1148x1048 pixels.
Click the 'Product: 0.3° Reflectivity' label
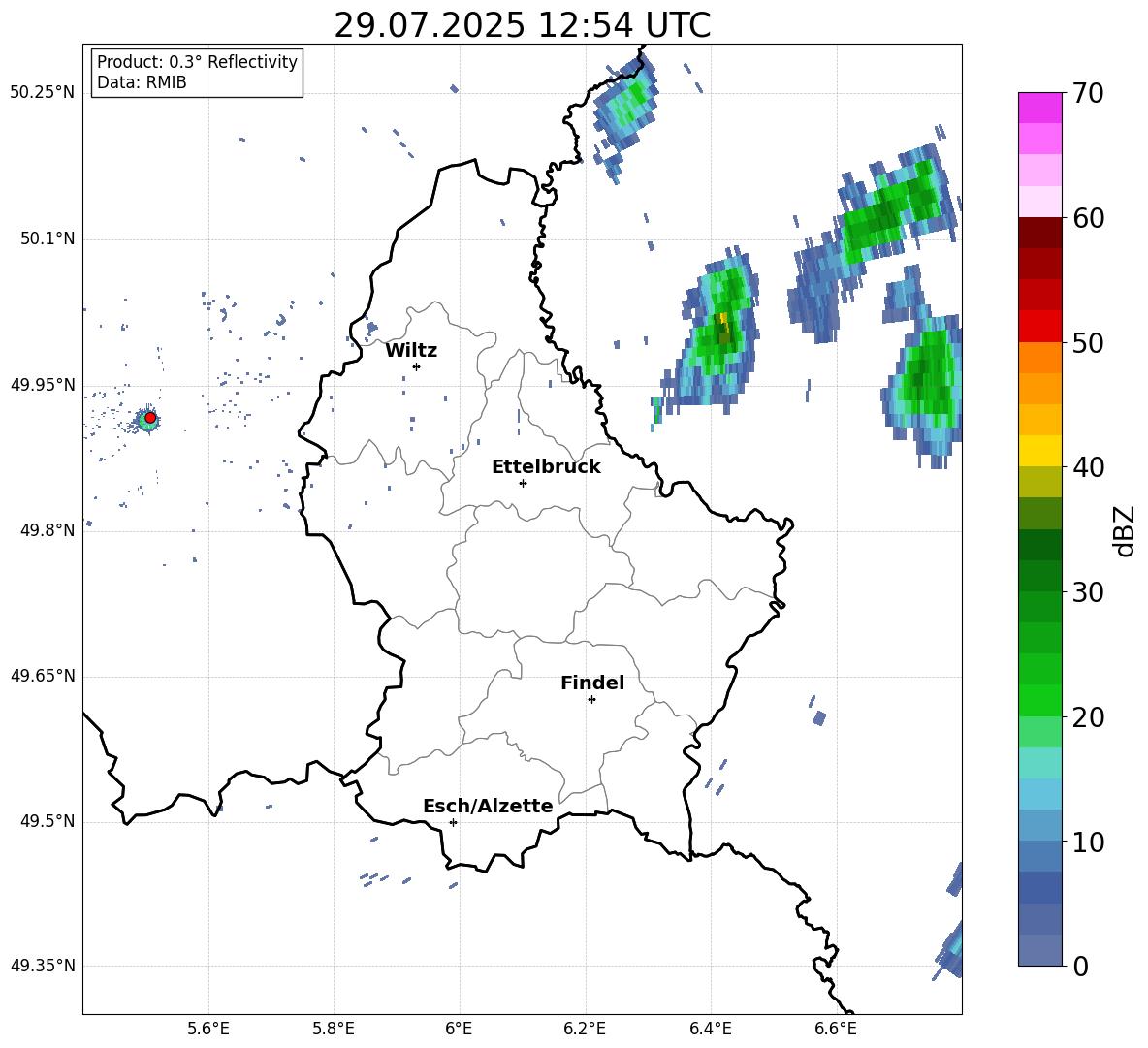coord(197,62)
